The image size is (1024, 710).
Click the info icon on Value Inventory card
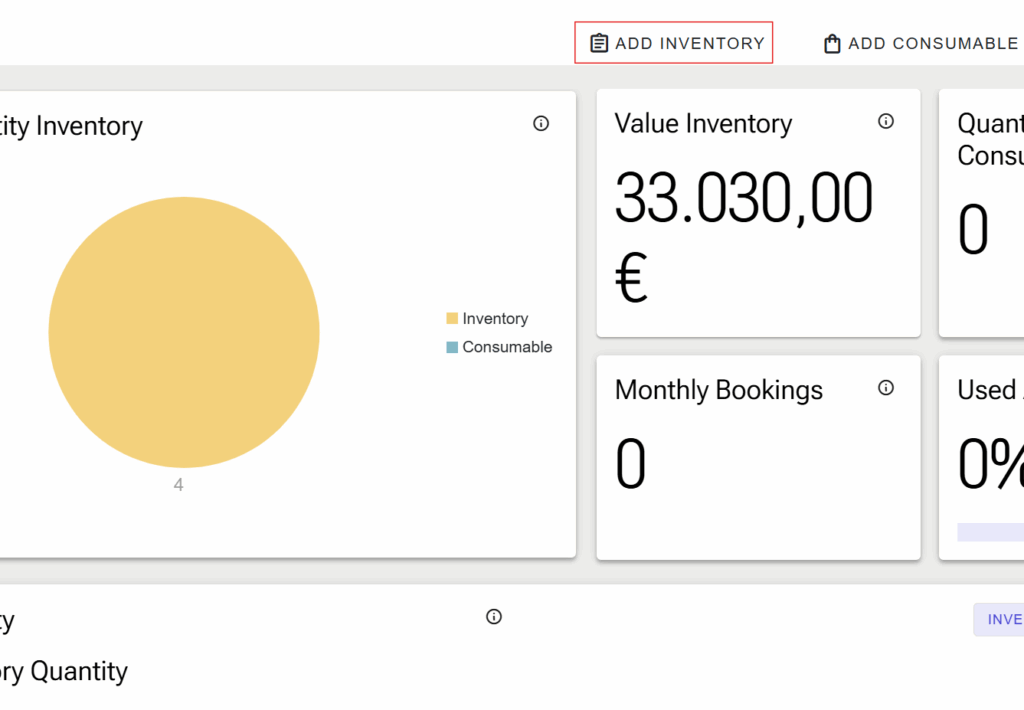[886, 121]
